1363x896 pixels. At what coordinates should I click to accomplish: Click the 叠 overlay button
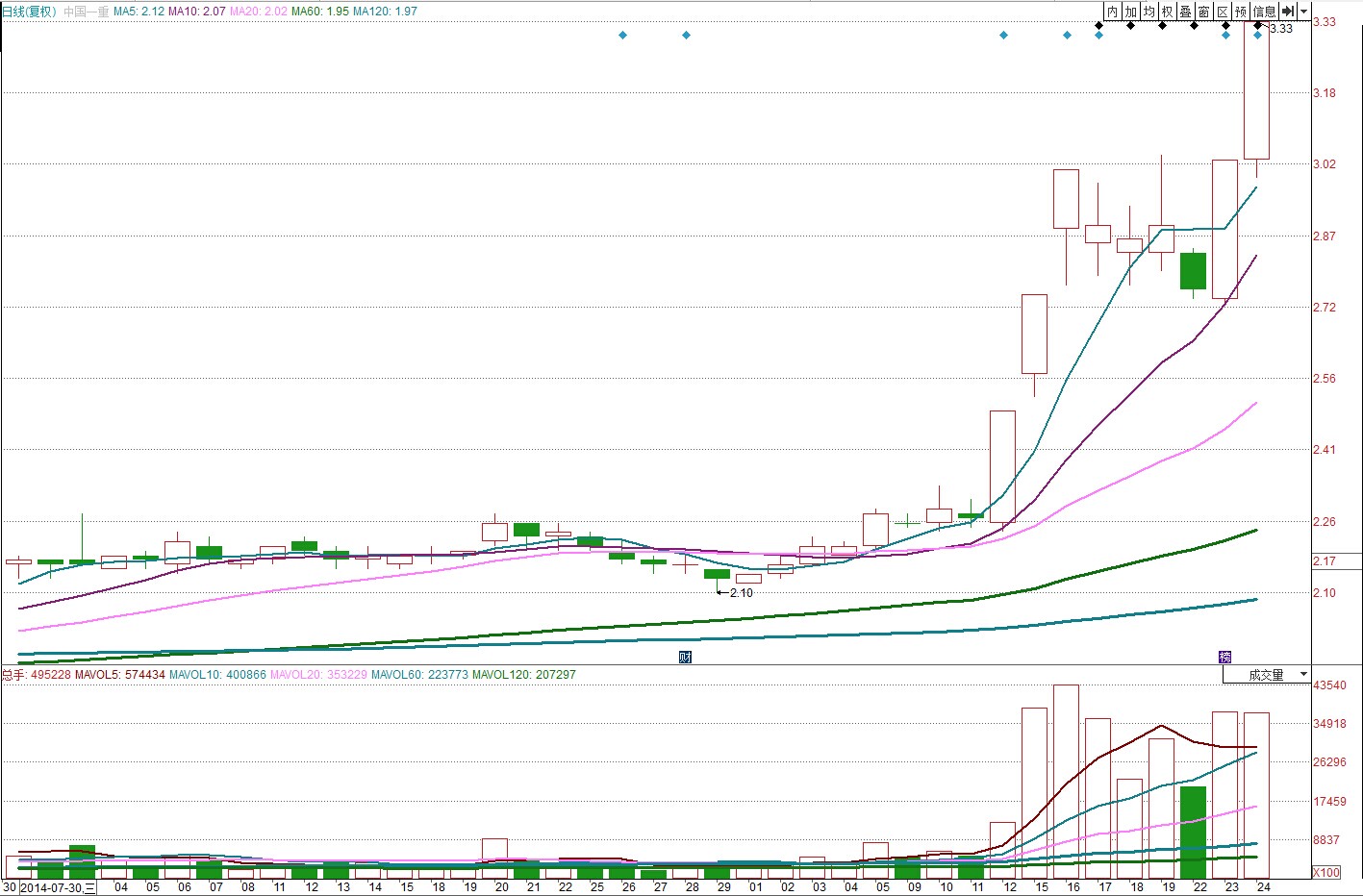coord(1186,12)
